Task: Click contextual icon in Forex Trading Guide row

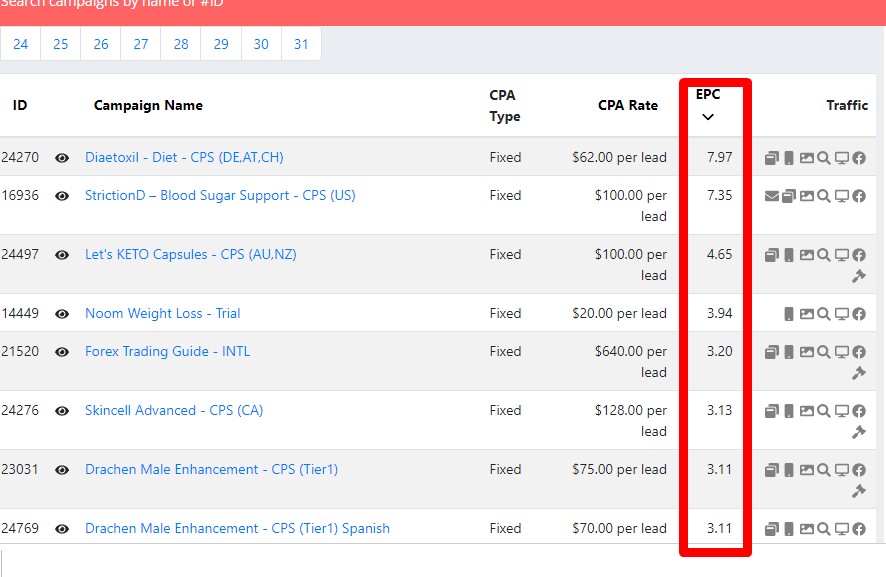Action: click(x=772, y=352)
